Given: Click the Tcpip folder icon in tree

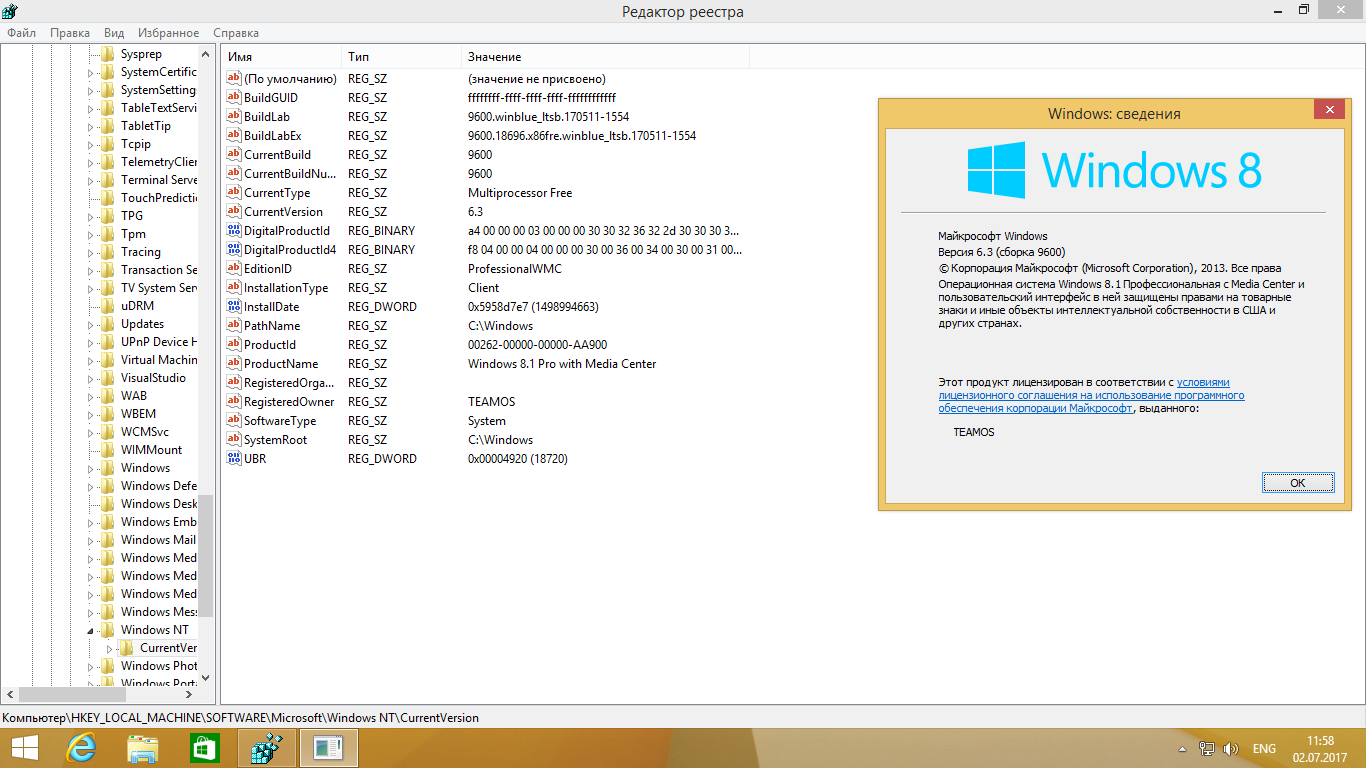Looking at the screenshot, I should click(x=108, y=144).
